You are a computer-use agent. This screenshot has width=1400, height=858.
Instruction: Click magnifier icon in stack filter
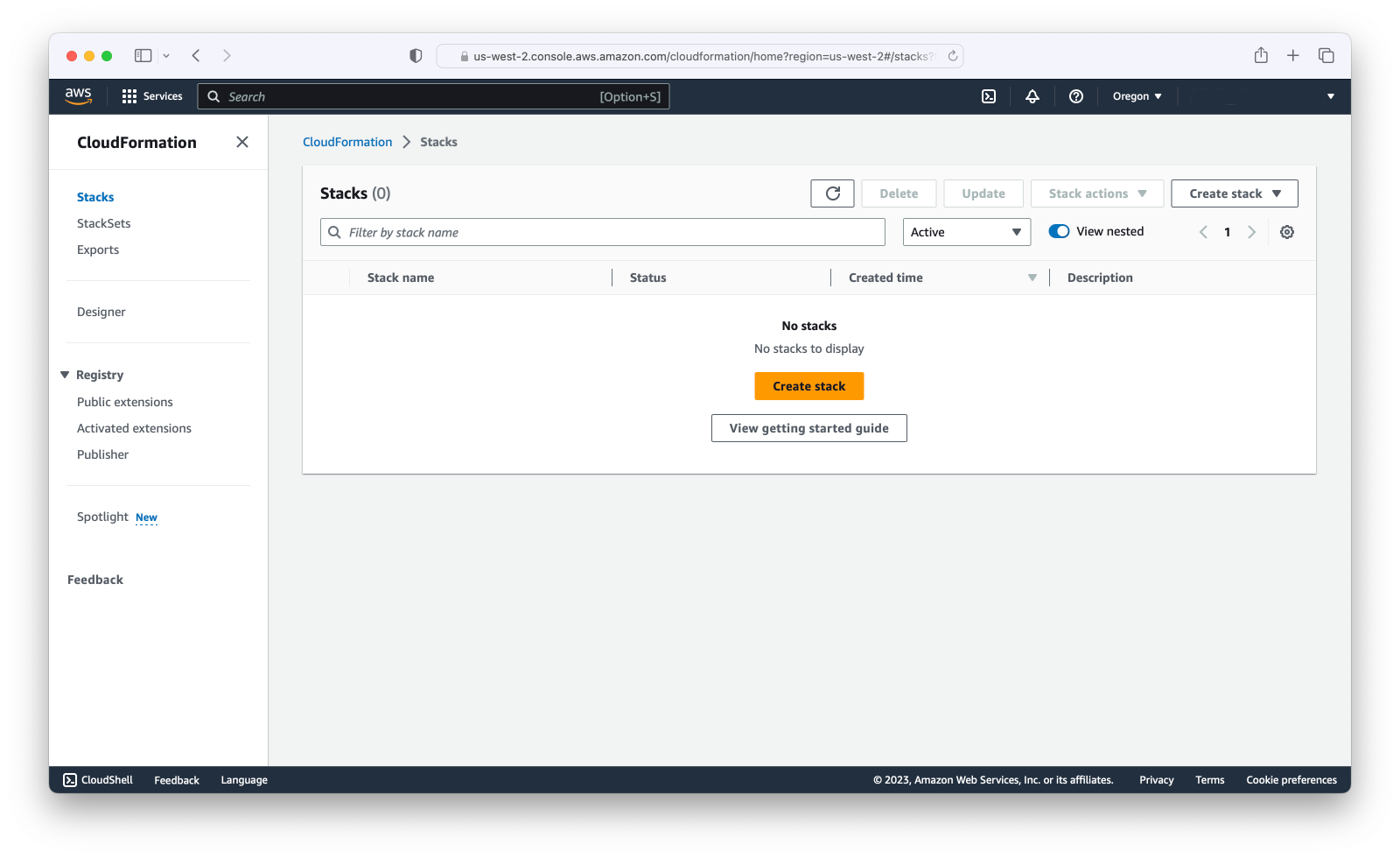pyautogui.click(x=334, y=232)
